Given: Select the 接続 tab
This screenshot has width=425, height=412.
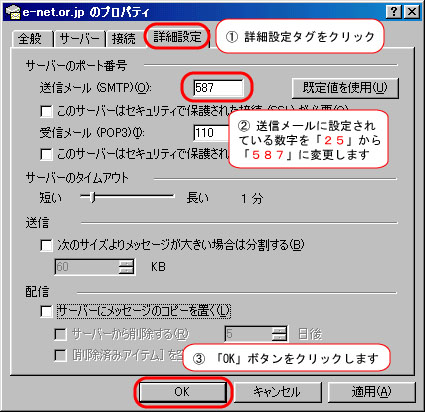Looking at the screenshot, I should coord(124,39).
